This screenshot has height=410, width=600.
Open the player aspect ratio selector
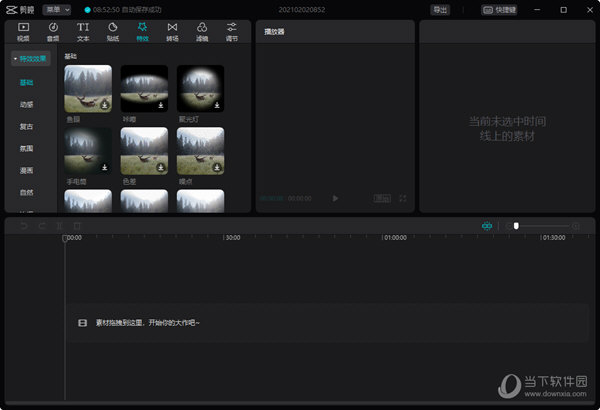[381, 199]
